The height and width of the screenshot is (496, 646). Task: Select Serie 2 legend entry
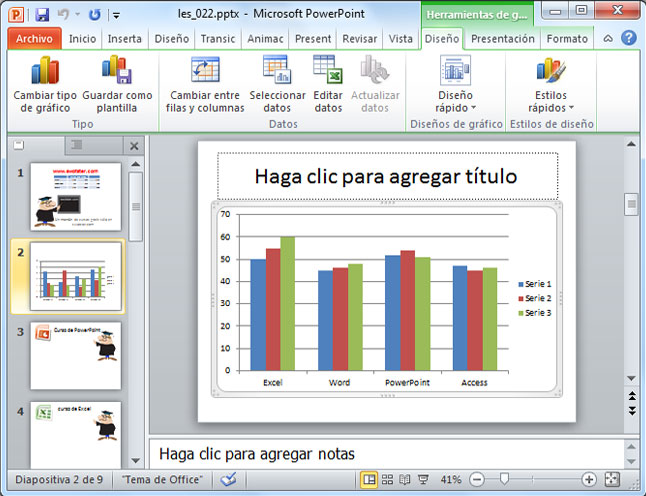pyautogui.click(x=535, y=298)
